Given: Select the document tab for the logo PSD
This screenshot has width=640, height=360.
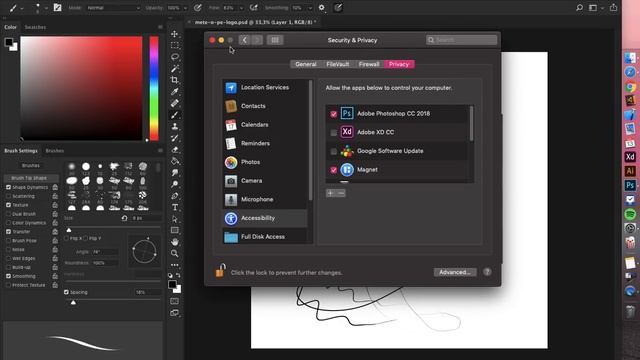Looking at the screenshot, I should (255, 22).
